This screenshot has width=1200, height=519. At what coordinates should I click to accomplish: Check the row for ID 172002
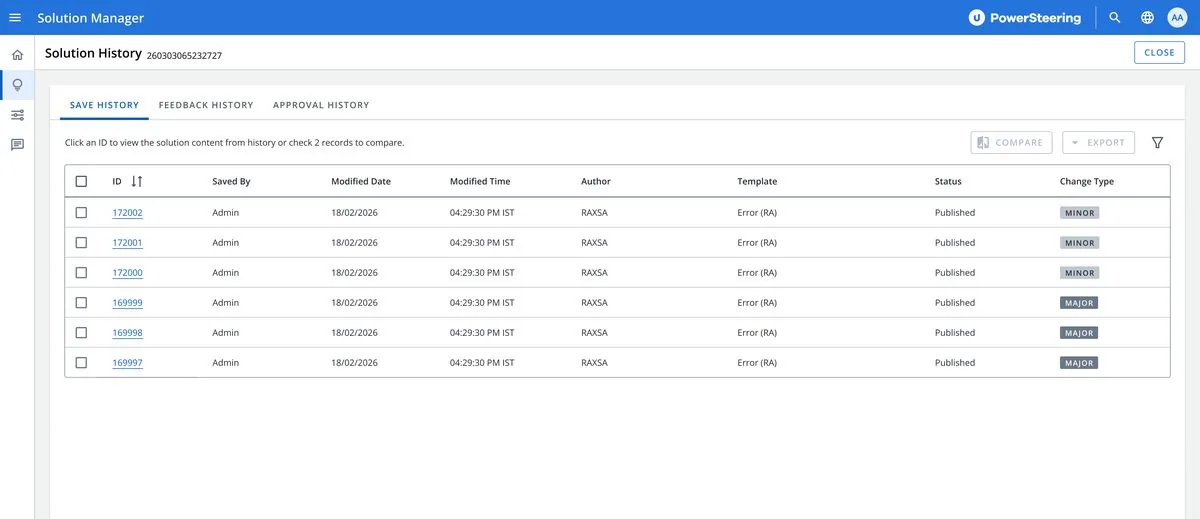click(x=81, y=213)
